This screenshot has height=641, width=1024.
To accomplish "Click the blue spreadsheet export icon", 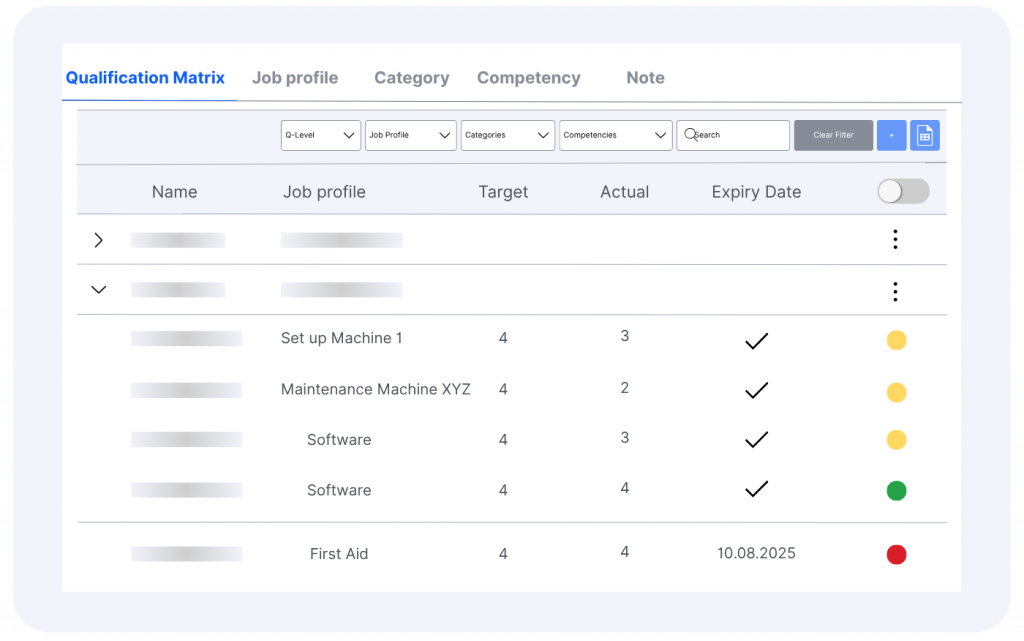I will (924, 136).
